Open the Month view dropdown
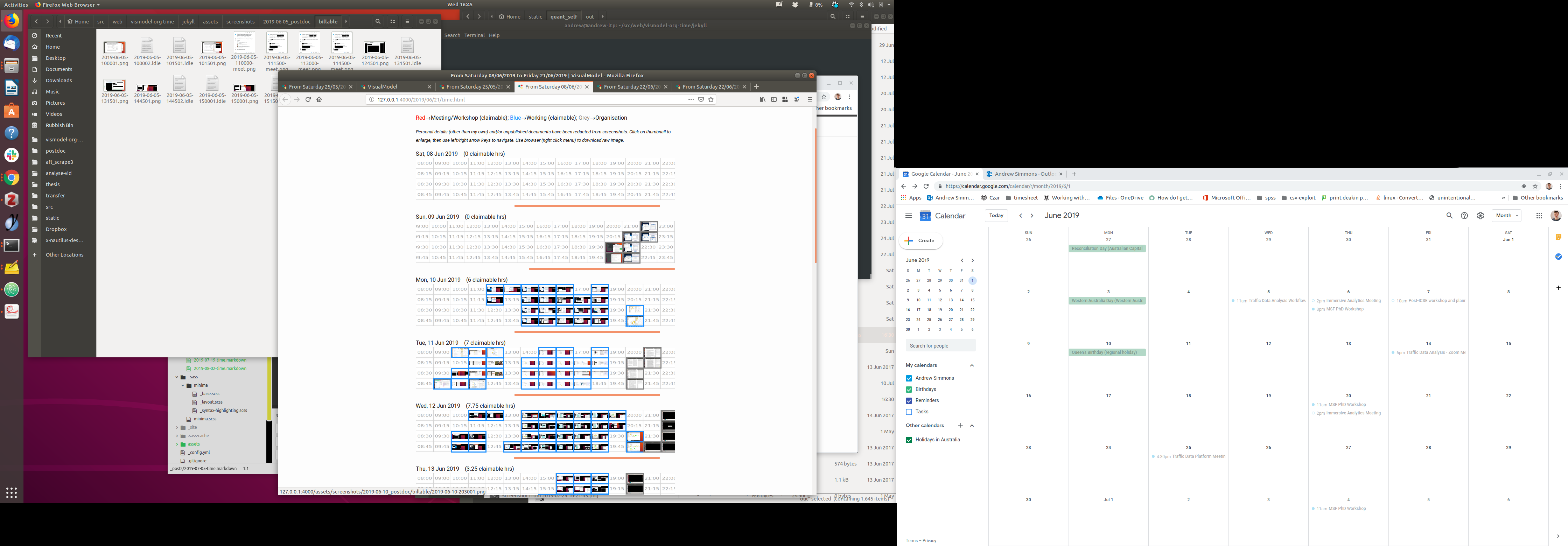 [1506, 216]
